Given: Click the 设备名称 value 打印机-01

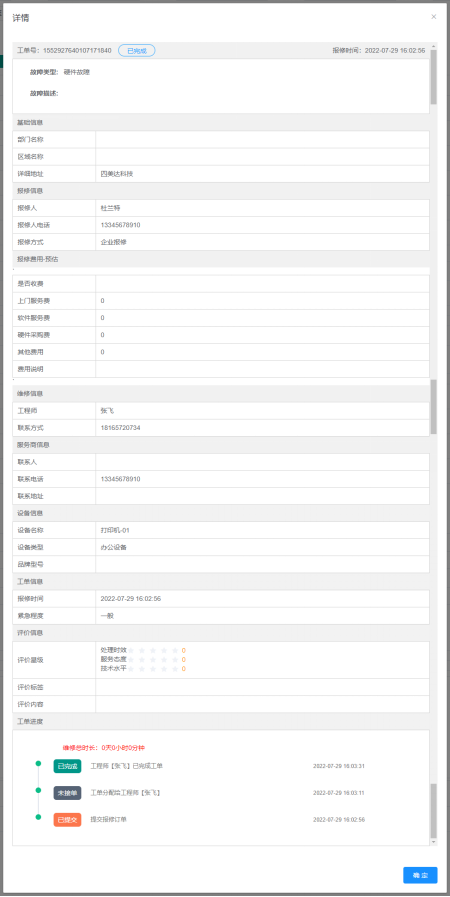Looking at the screenshot, I should click(x=116, y=530).
